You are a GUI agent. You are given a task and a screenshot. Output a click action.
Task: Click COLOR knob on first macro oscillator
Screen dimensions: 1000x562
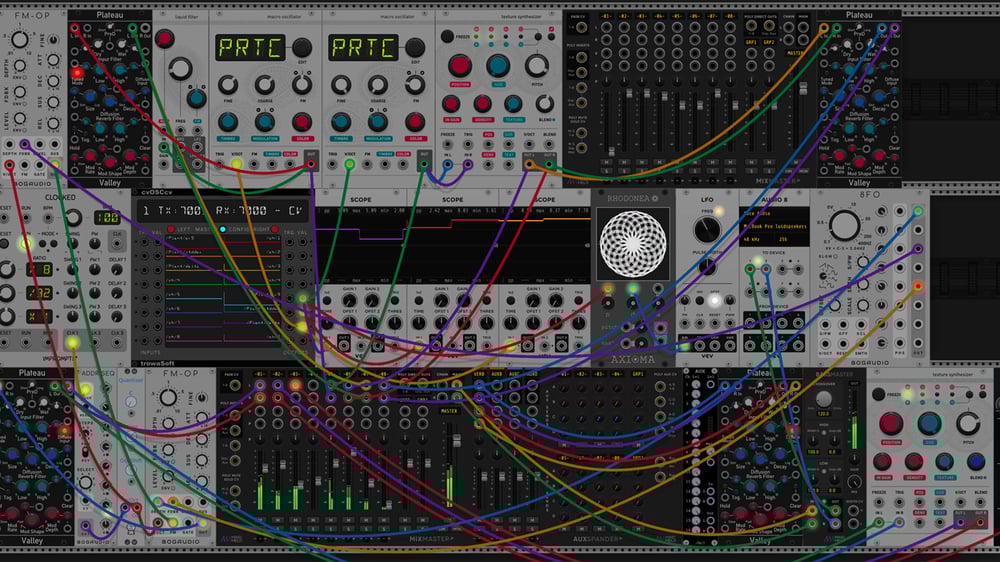pos(302,121)
